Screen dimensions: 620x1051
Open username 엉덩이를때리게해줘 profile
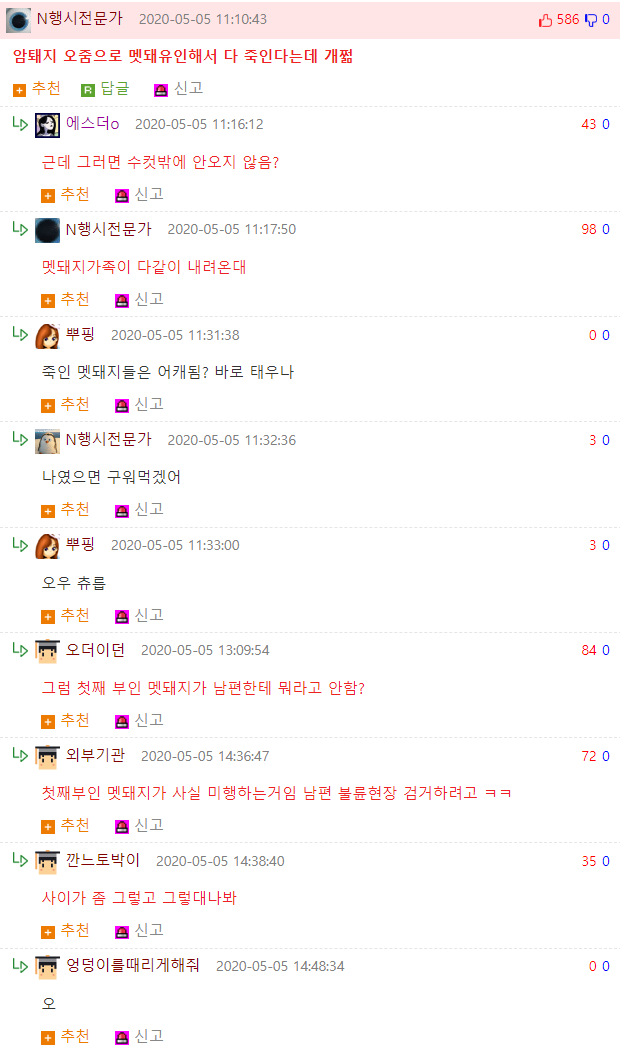pos(133,965)
